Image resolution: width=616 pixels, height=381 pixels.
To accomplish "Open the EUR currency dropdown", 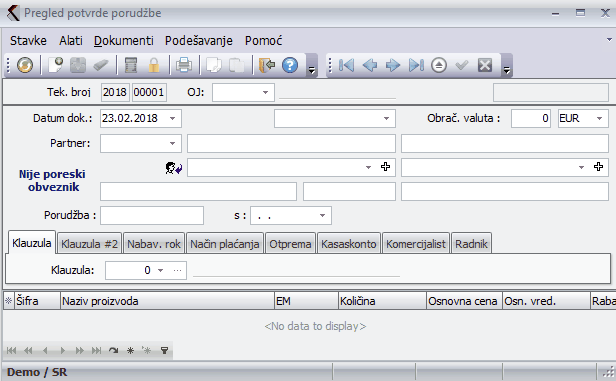I will 600,119.
